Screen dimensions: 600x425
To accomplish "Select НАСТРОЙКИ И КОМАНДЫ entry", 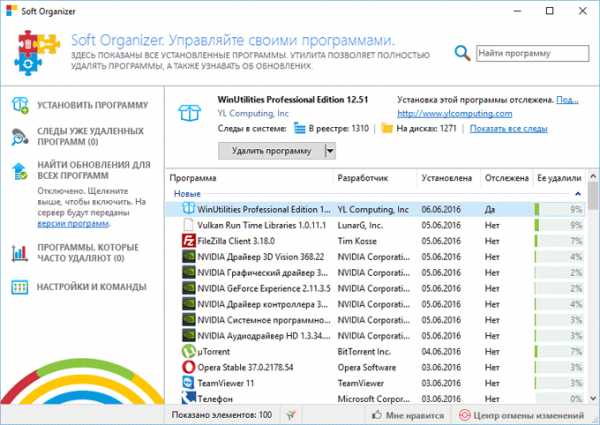I will click(x=91, y=287).
